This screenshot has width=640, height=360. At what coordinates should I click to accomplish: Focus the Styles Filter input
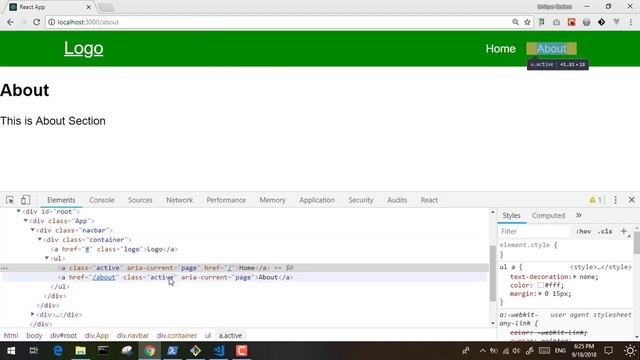coord(534,231)
